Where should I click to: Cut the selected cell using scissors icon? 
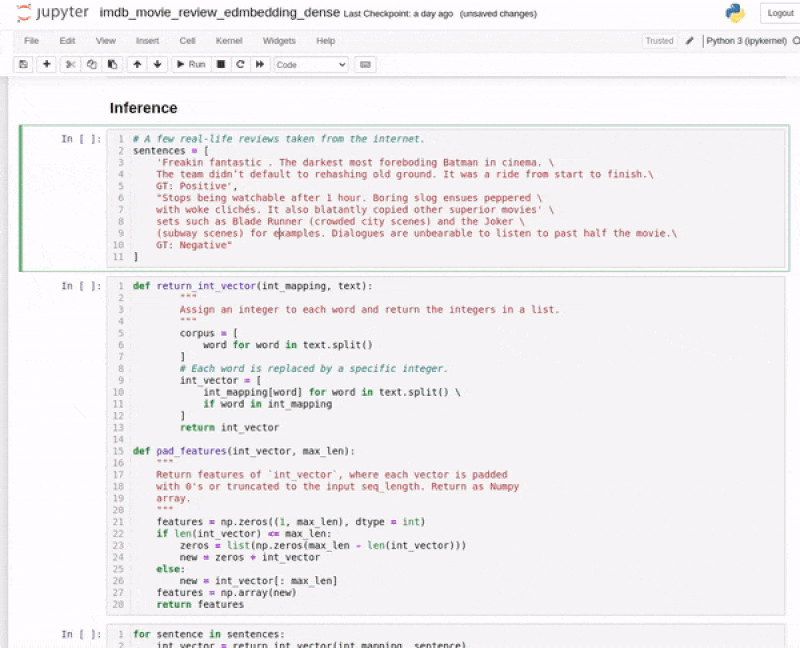click(70, 64)
